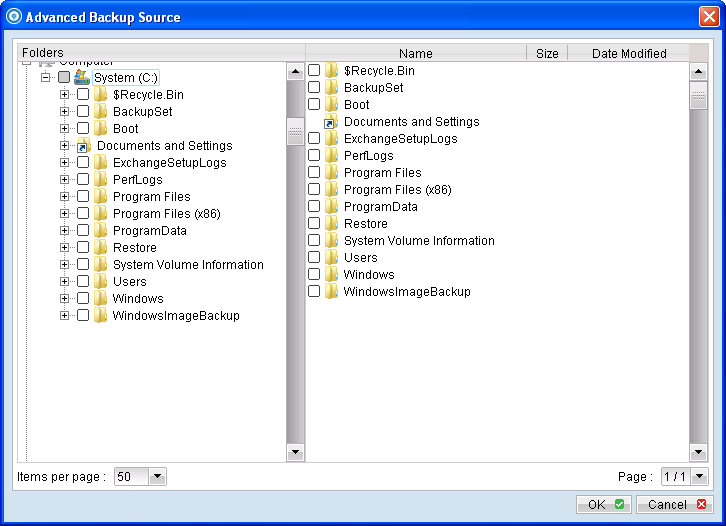Select ProgramData label in folder tree
726x526 pixels.
tap(150, 230)
